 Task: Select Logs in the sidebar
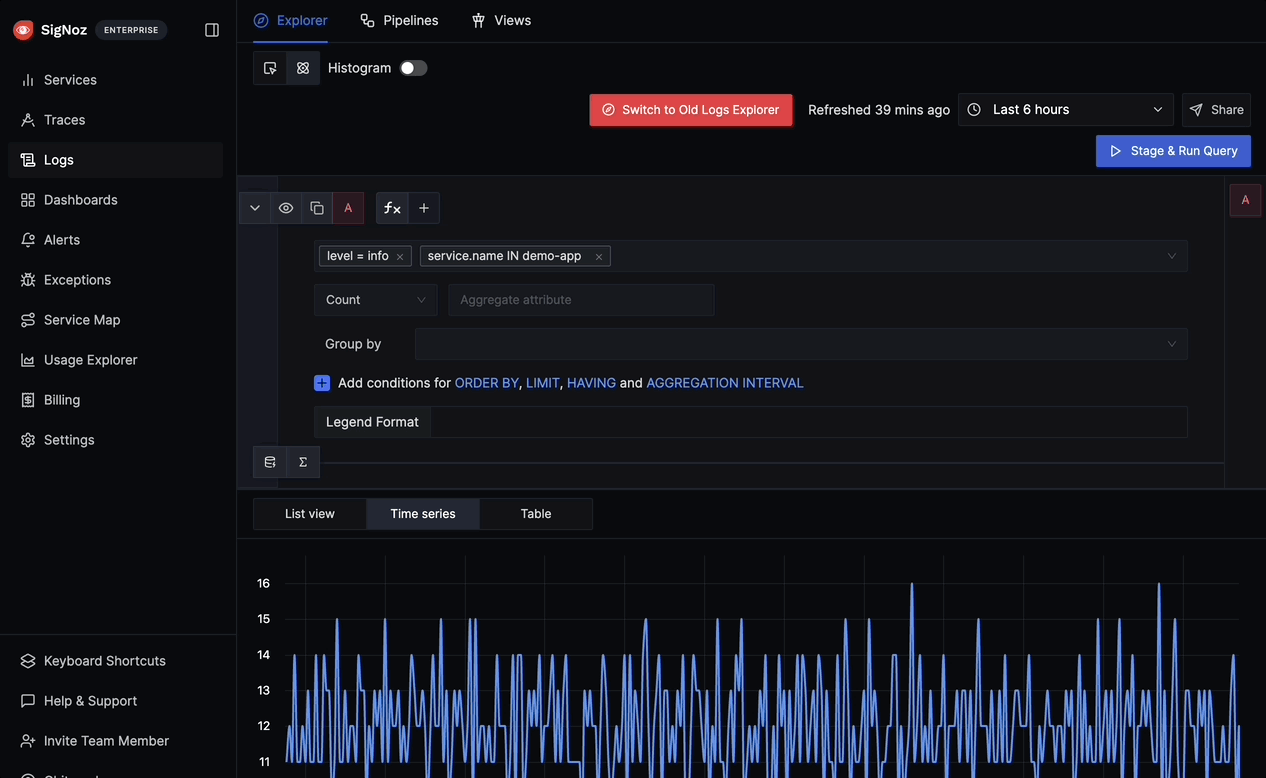tap(115, 160)
